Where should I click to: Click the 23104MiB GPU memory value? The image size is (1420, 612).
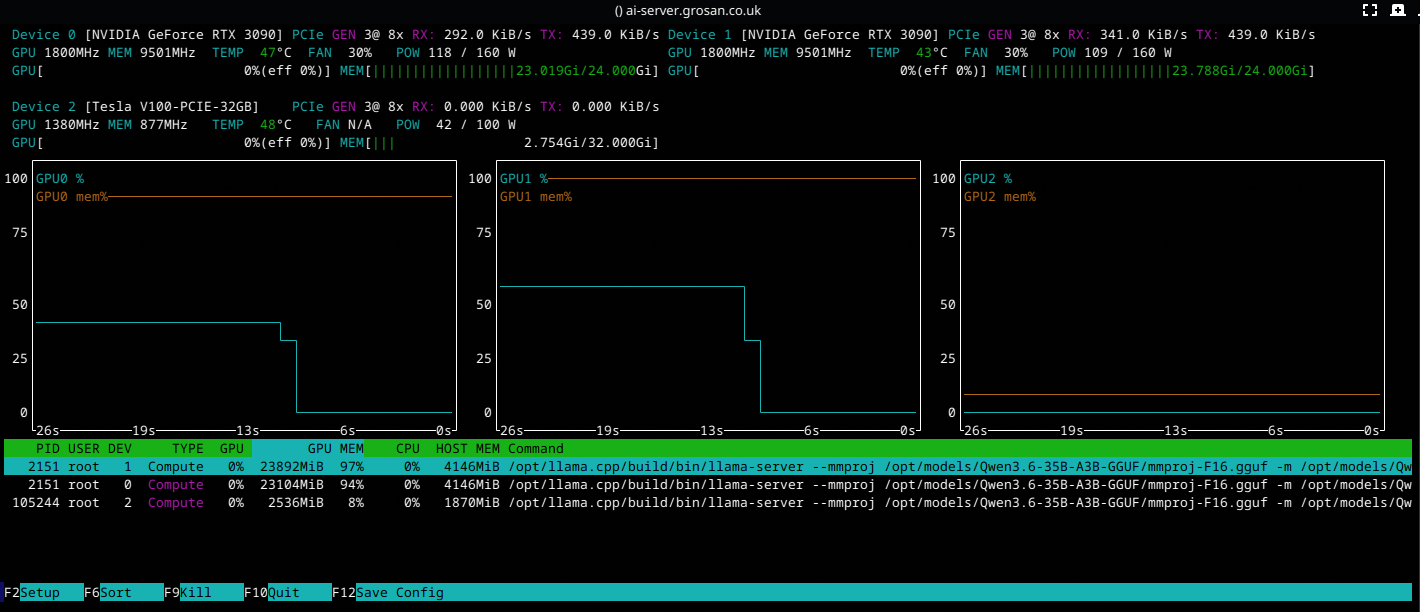click(292, 485)
